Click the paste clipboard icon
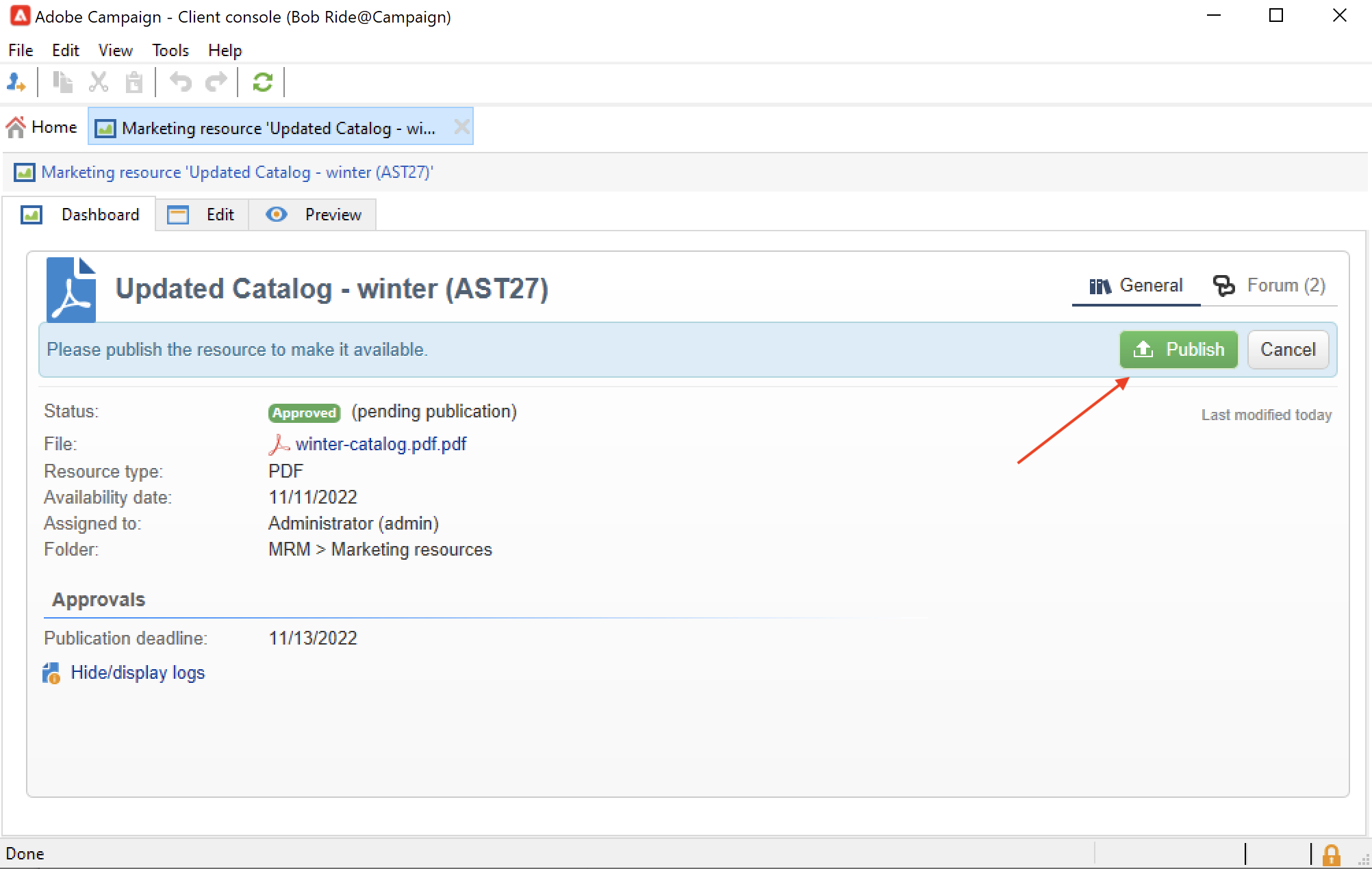The height and width of the screenshot is (869, 1372). 134,82
